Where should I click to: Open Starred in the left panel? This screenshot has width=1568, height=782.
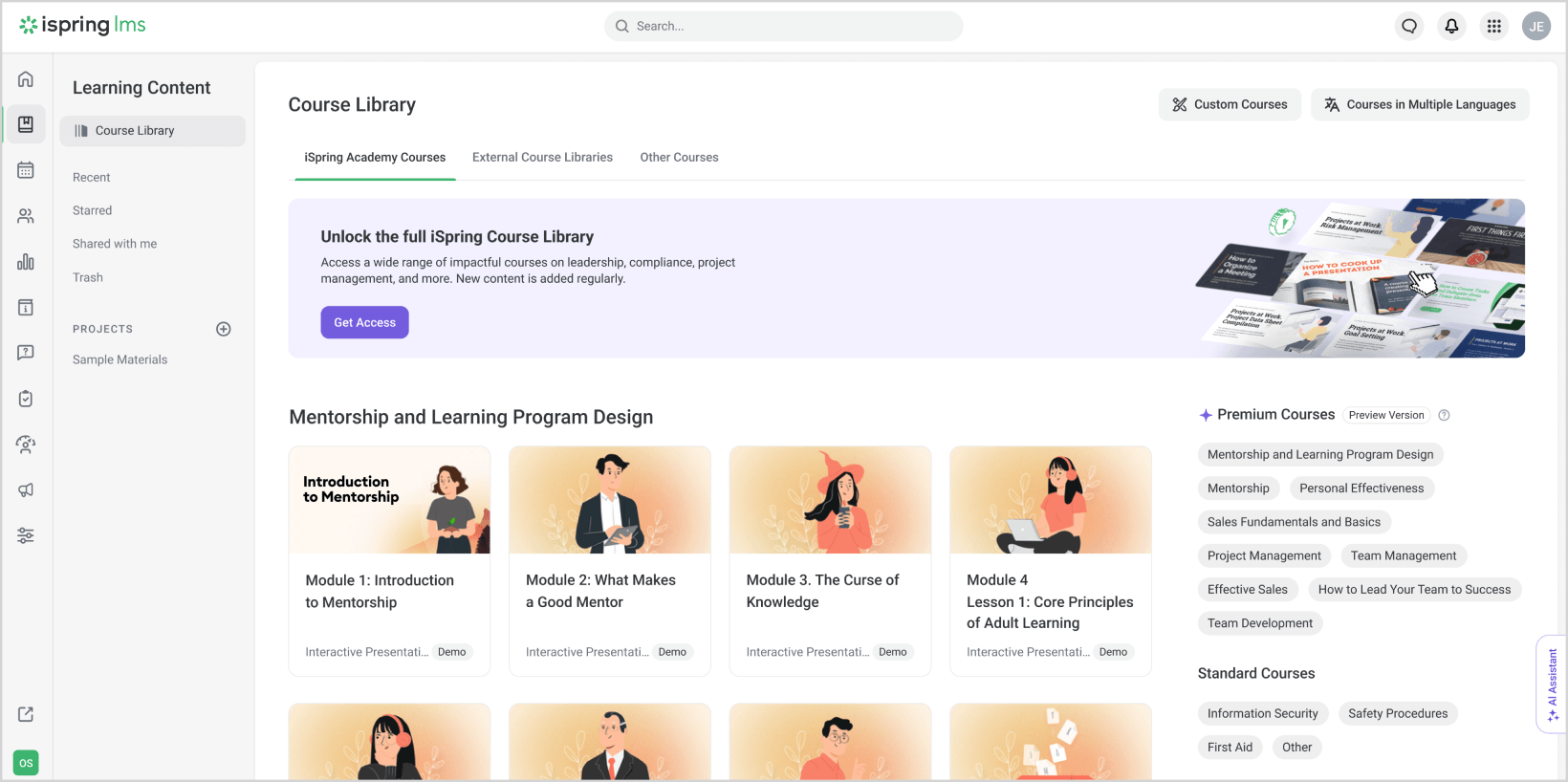coord(92,210)
